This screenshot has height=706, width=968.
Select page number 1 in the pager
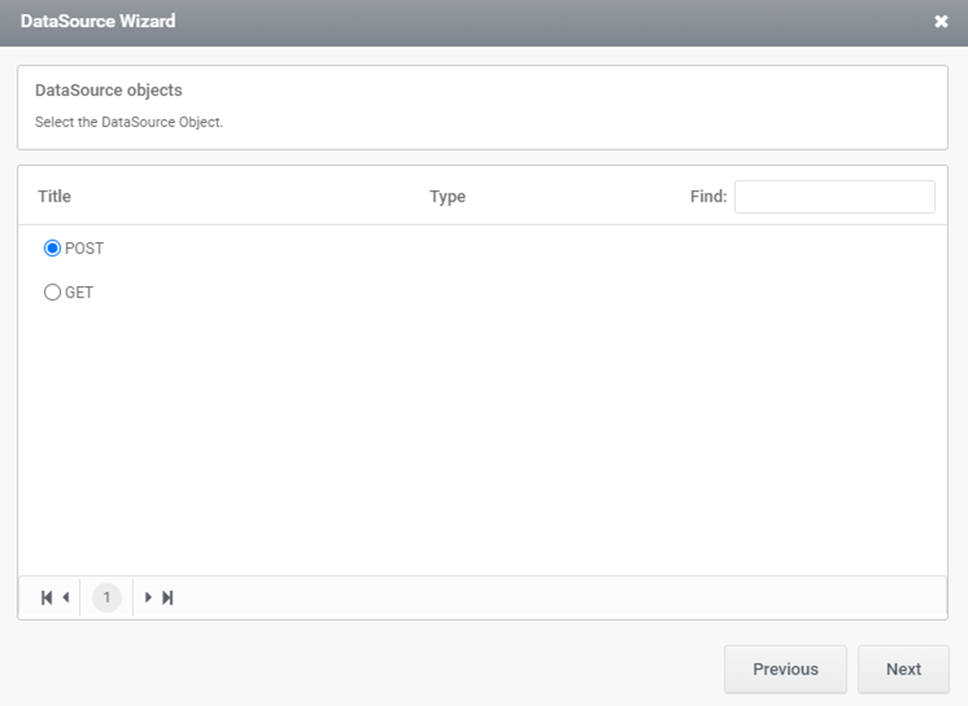(x=107, y=597)
